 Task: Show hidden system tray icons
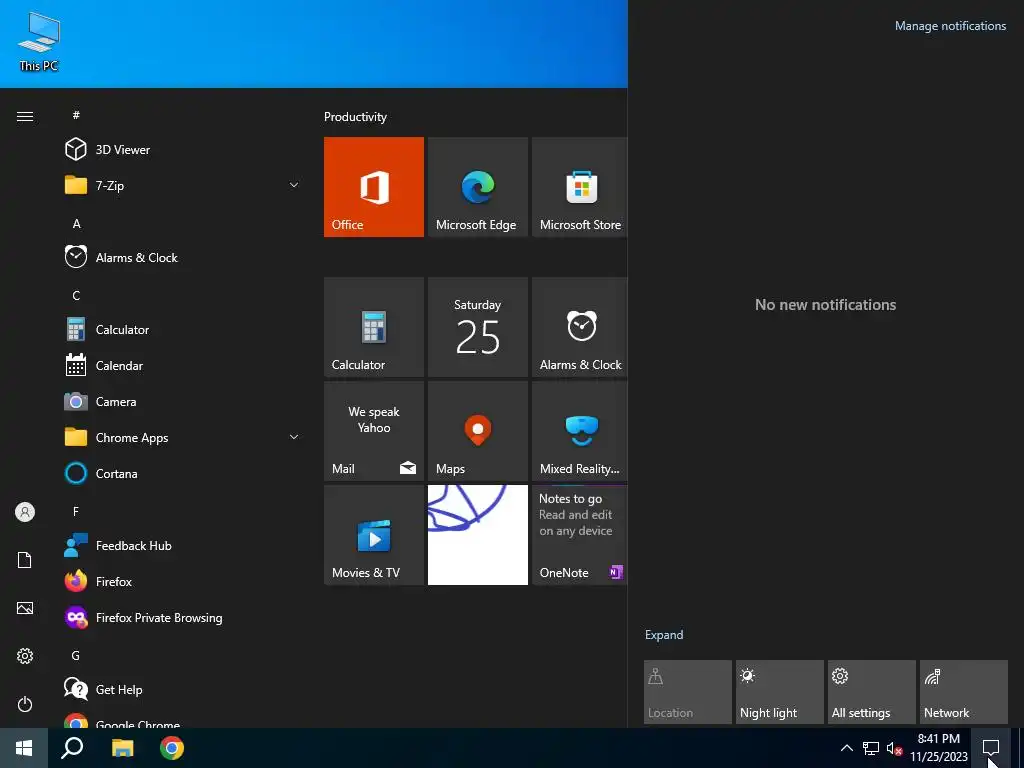coord(846,748)
